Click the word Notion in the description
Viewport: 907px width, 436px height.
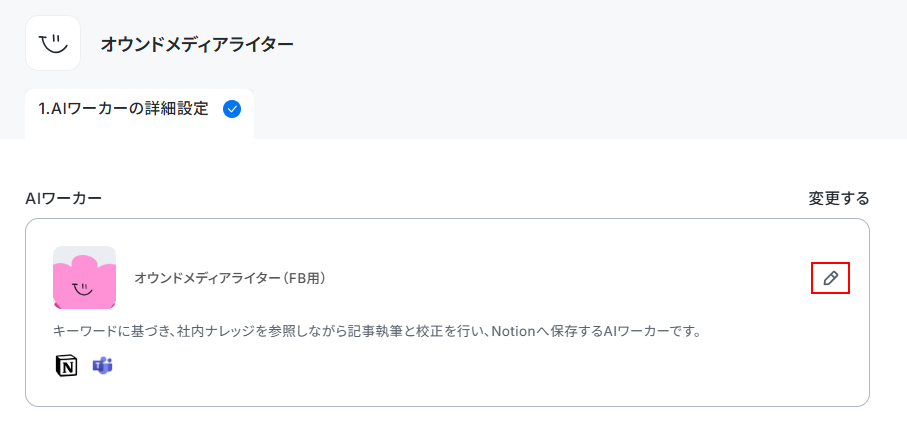click(512, 332)
